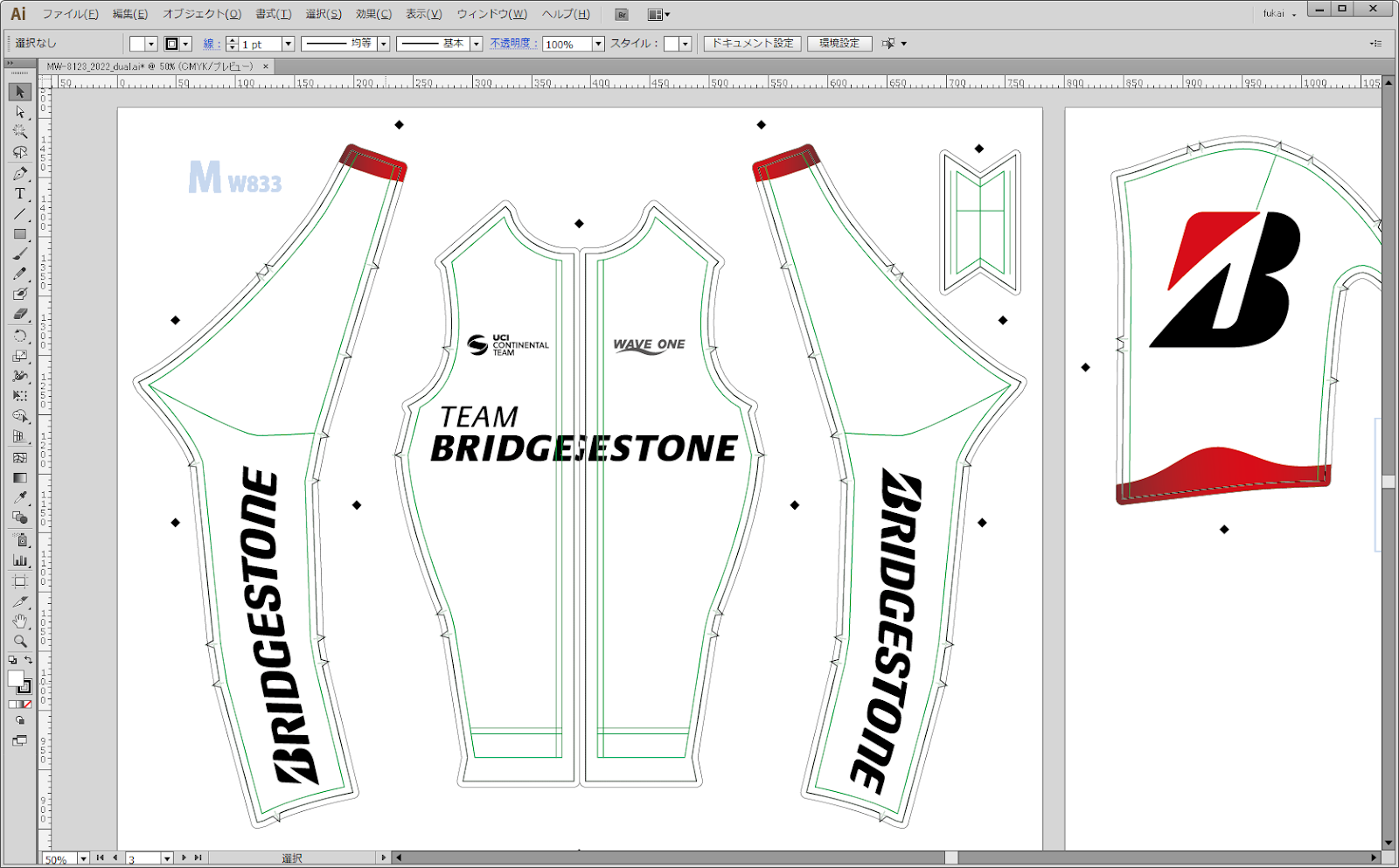The width and height of the screenshot is (1399, 868).
Task: Select the Artboard tool
Action: pyautogui.click(x=20, y=581)
